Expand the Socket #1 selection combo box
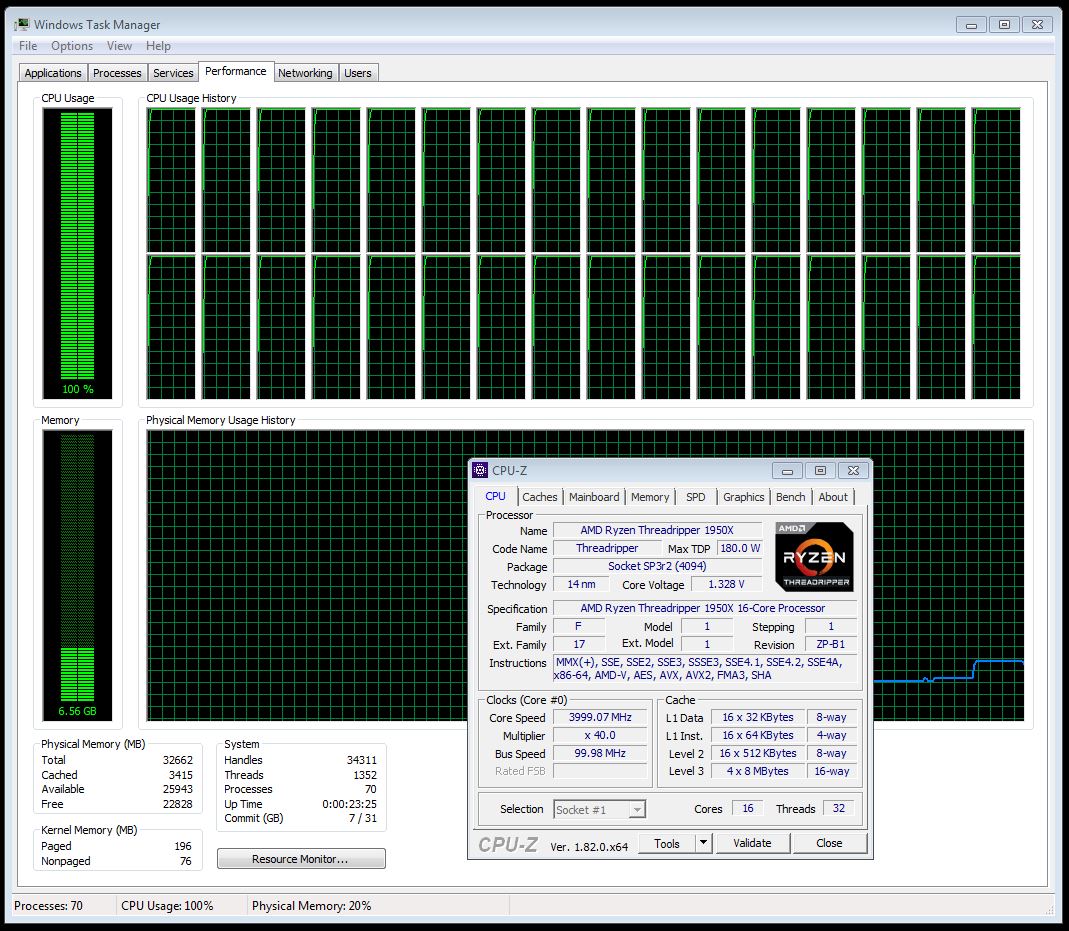Image resolution: width=1069 pixels, height=931 pixels. click(x=637, y=809)
